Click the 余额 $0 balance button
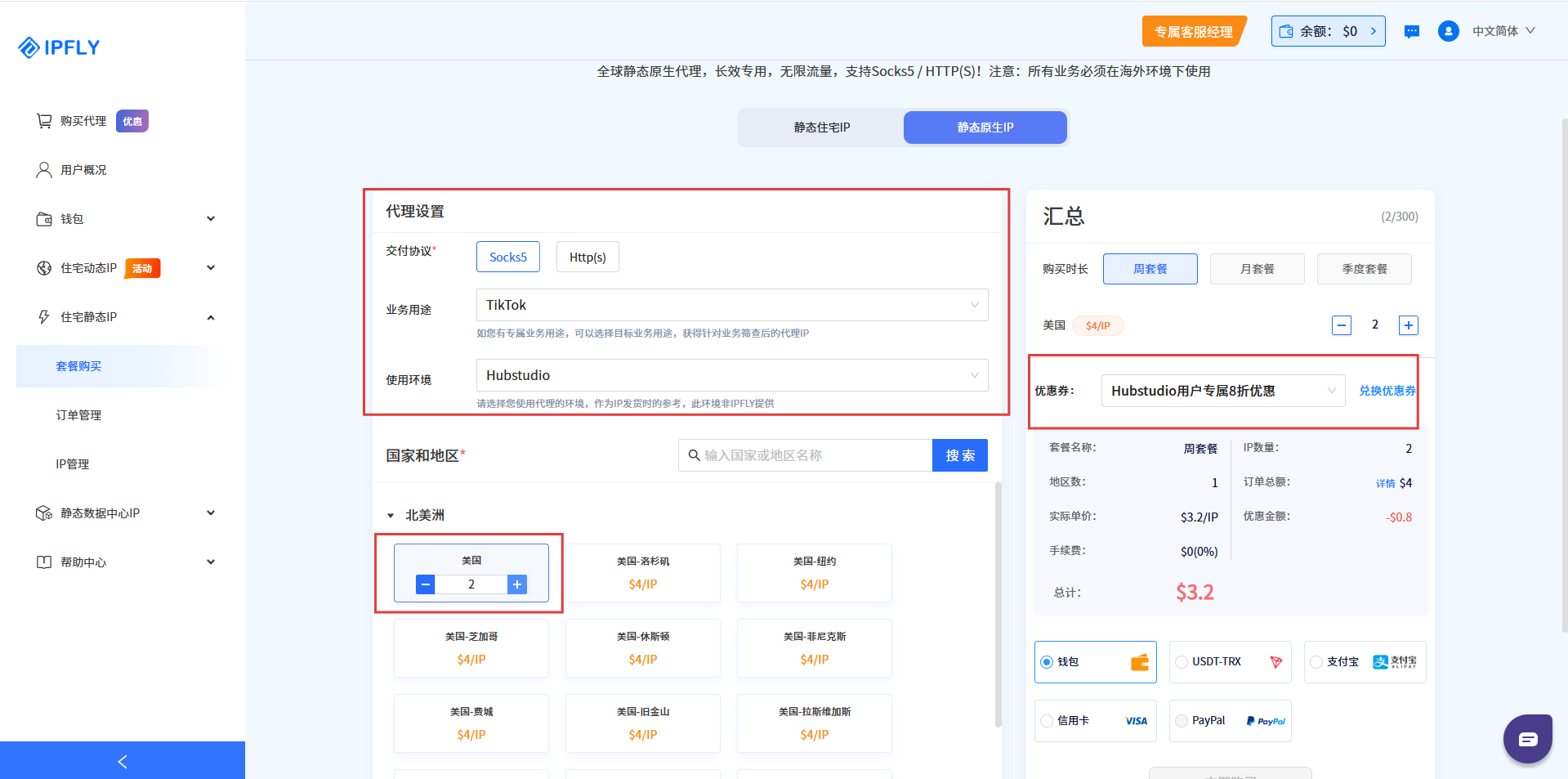1568x779 pixels. tap(1329, 31)
